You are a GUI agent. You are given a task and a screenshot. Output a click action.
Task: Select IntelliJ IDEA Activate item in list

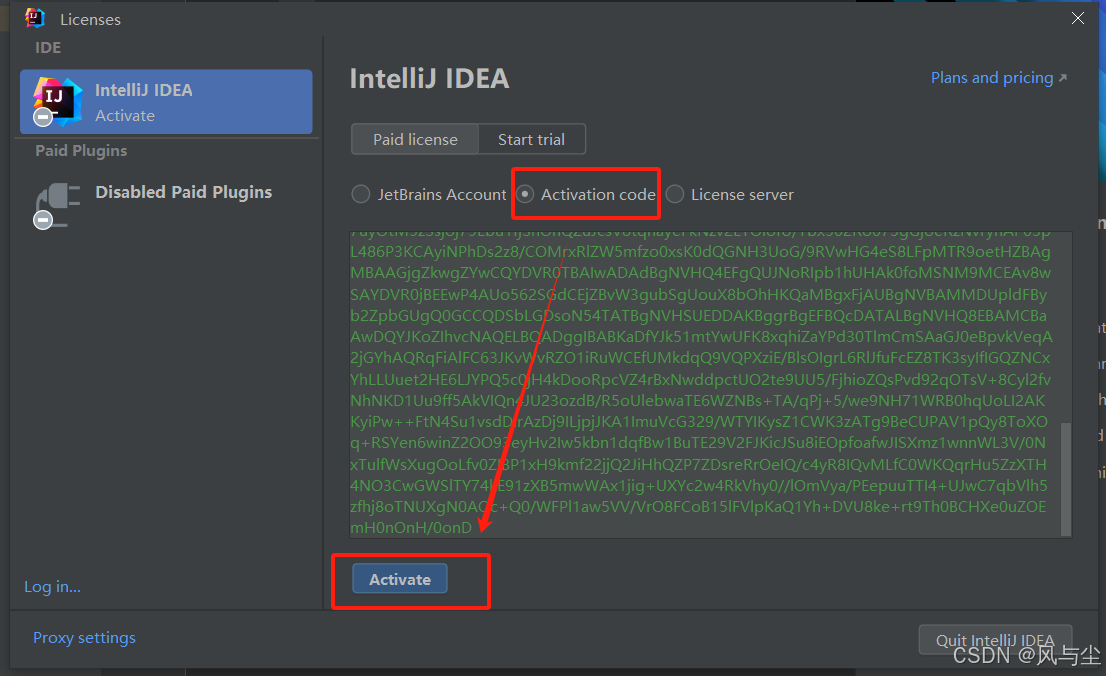tap(166, 102)
